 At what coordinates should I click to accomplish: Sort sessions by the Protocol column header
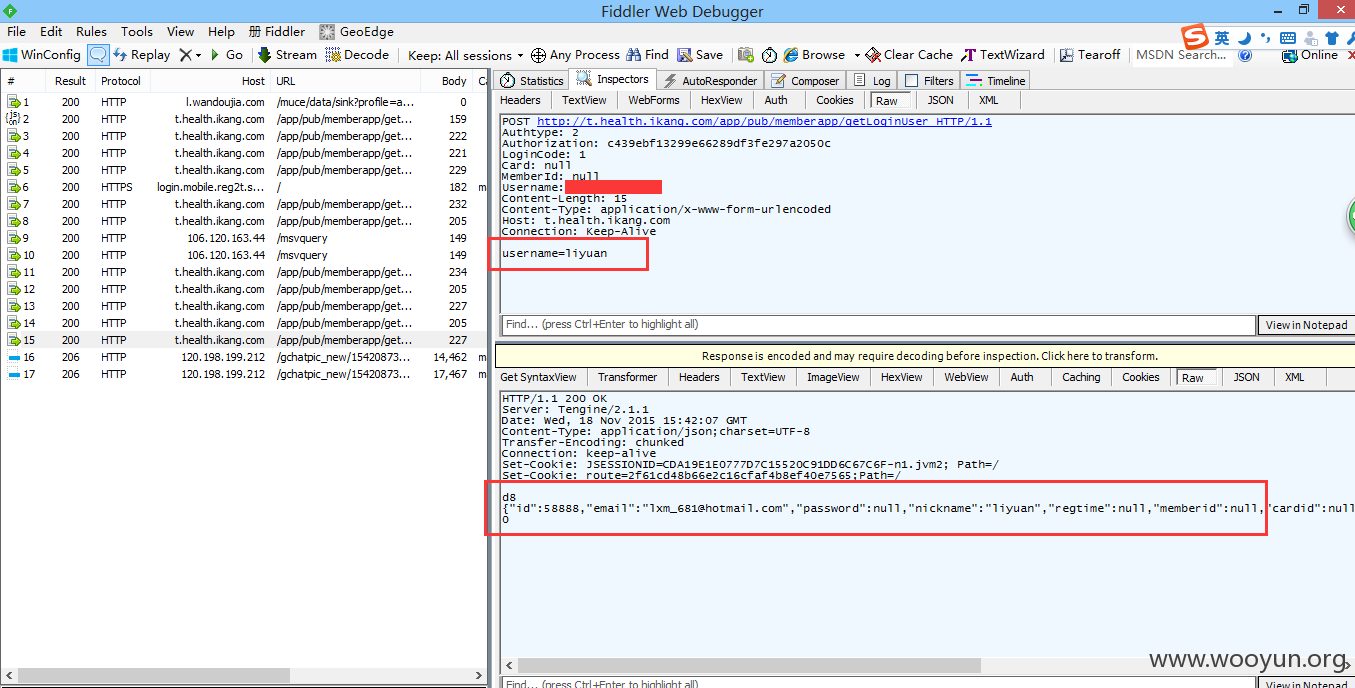tap(121, 81)
